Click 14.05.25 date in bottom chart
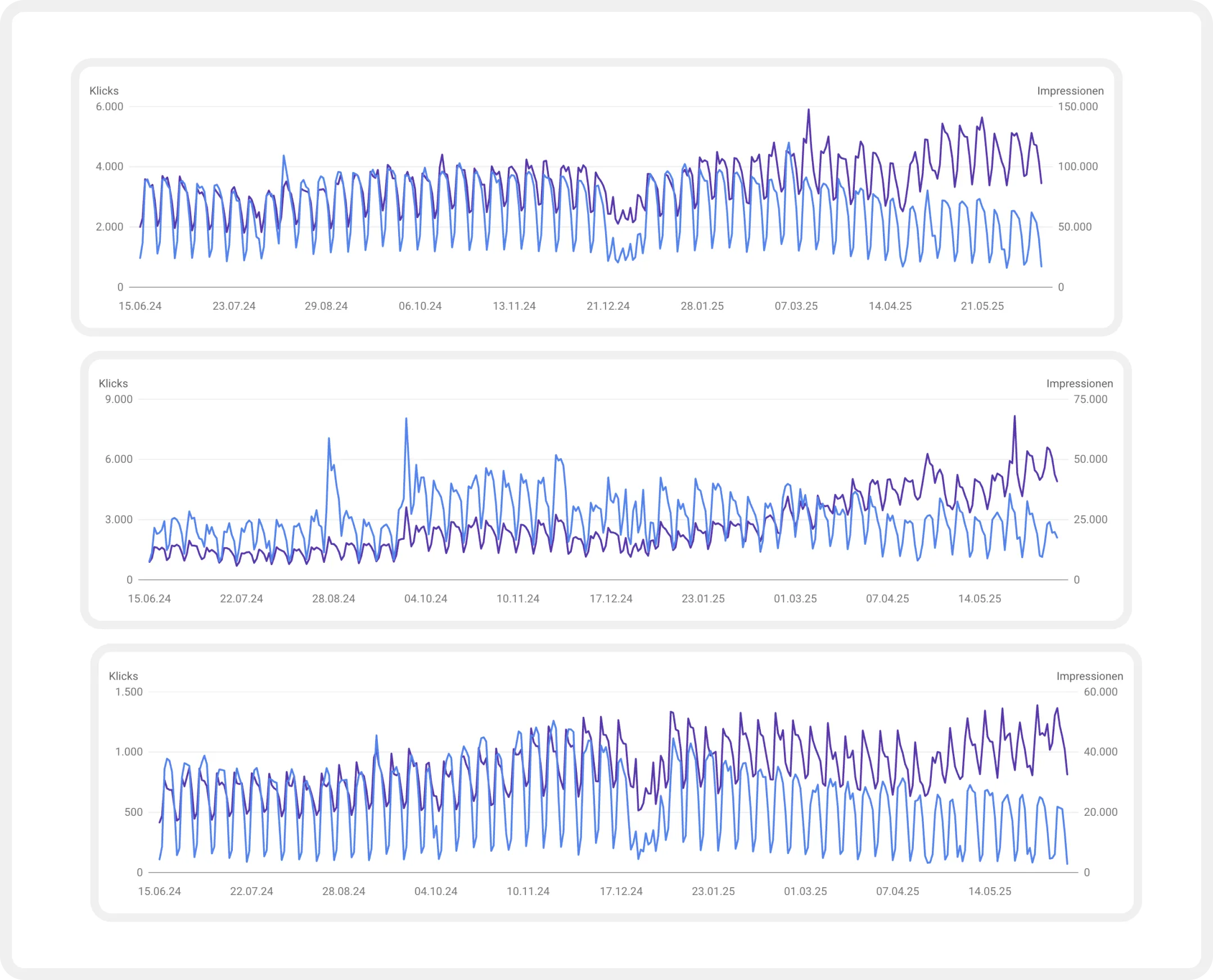Image resolution: width=1213 pixels, height=980 pixels. point(989,891)
